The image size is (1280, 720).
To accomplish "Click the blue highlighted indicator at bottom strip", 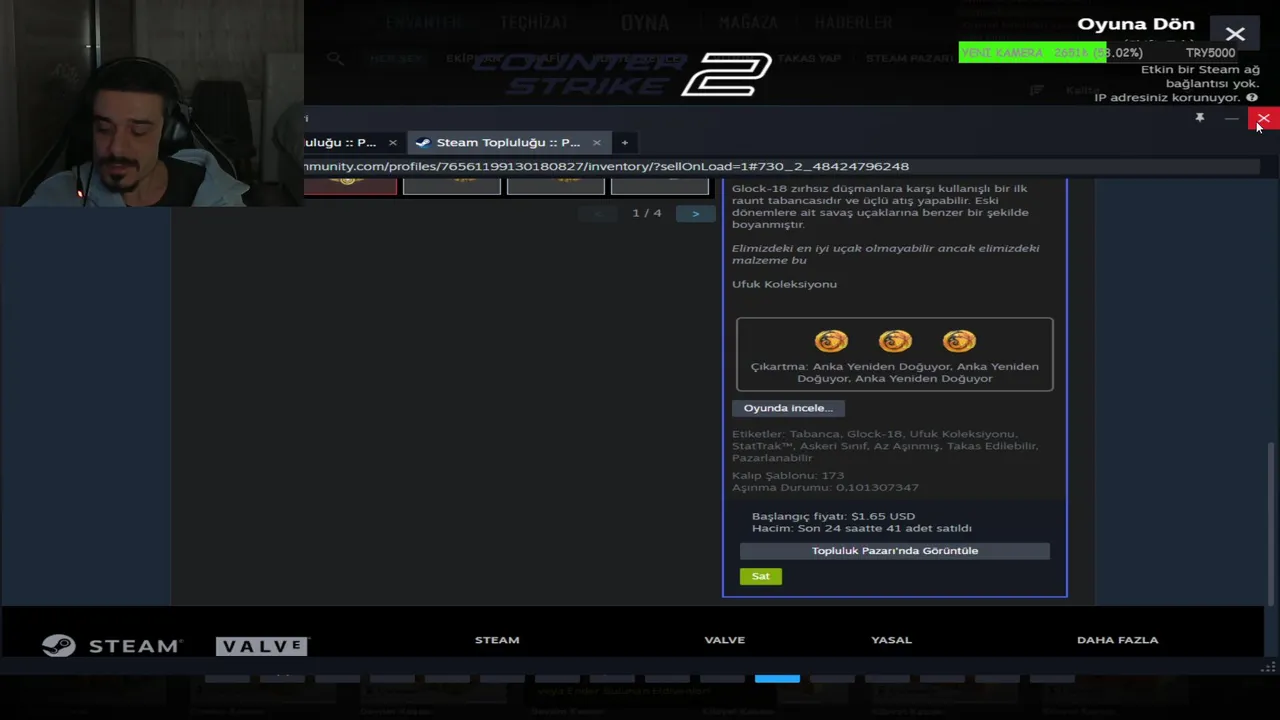I will pyautogui.click(x=777, y=679).
